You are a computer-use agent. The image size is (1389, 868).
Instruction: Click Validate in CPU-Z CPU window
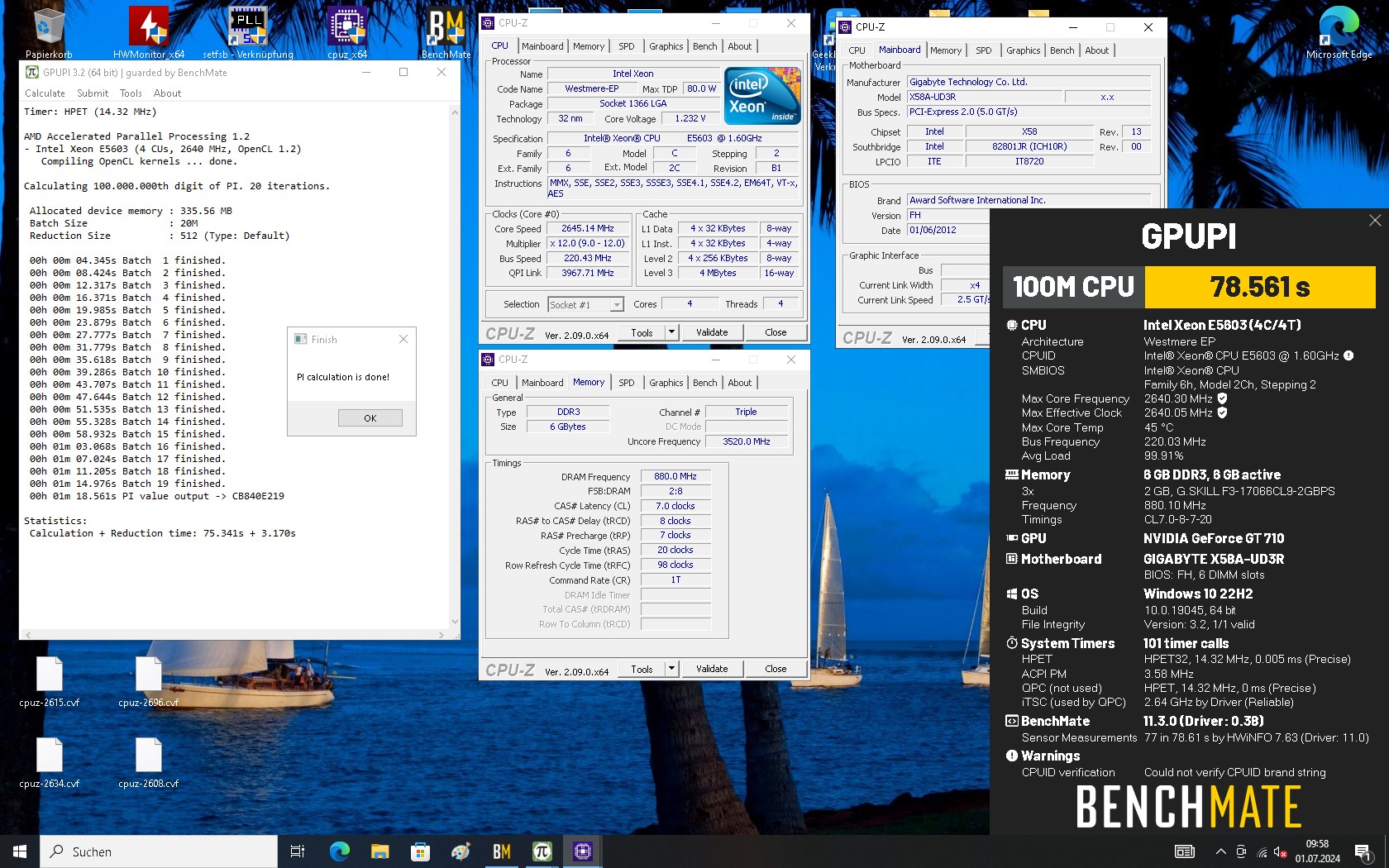(x=712, y=332)
